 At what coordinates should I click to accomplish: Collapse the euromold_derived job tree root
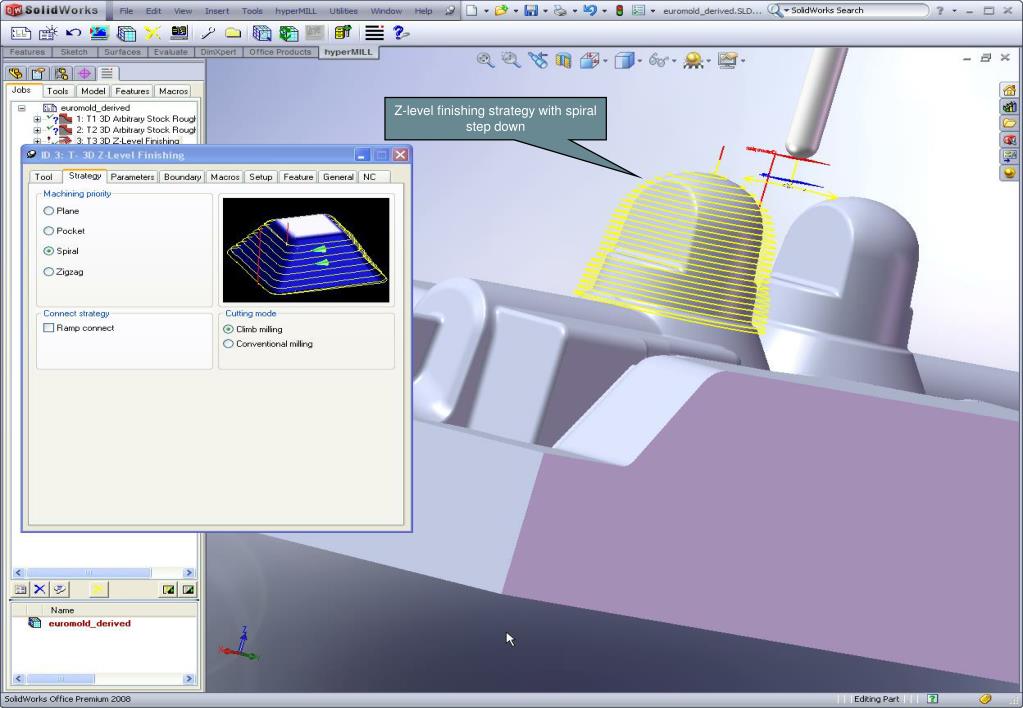[x=22, y=108]
